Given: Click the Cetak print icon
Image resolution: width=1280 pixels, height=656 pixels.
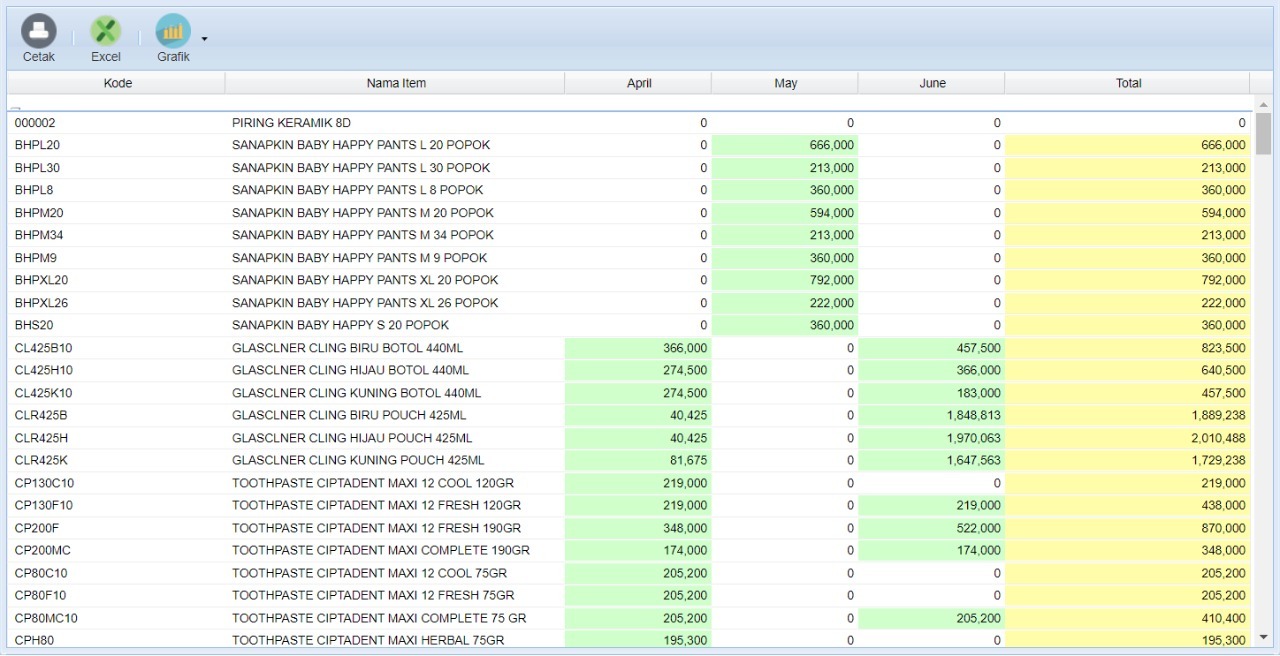Looking at the screenshot, I should [x=39, y=32].
